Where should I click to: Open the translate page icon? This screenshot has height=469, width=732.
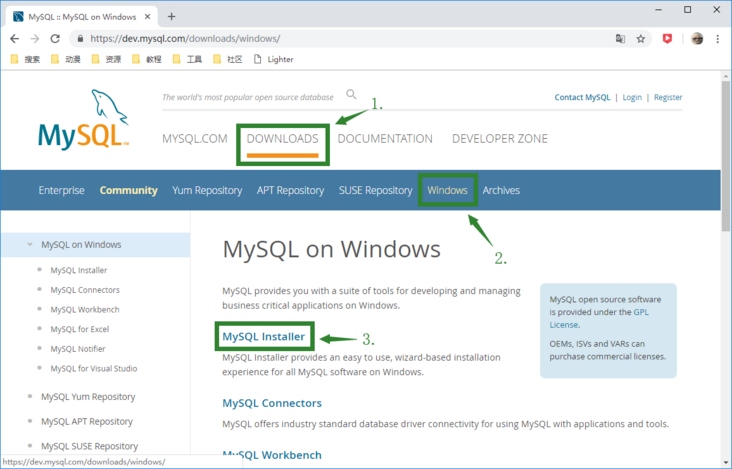[x=620, y=39]
